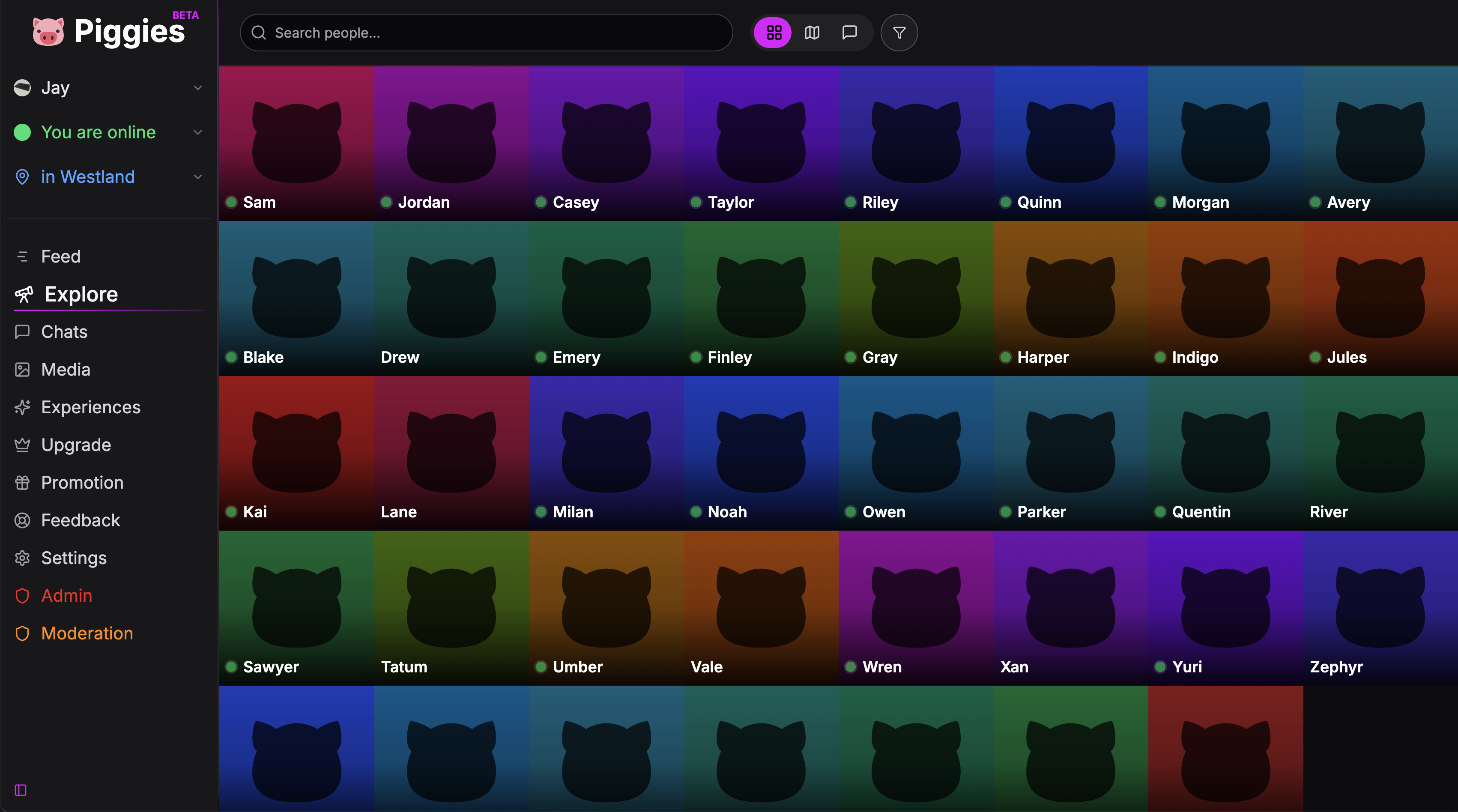
Task: Click the Experiences sparkle icon
Action: pos(22,407)
